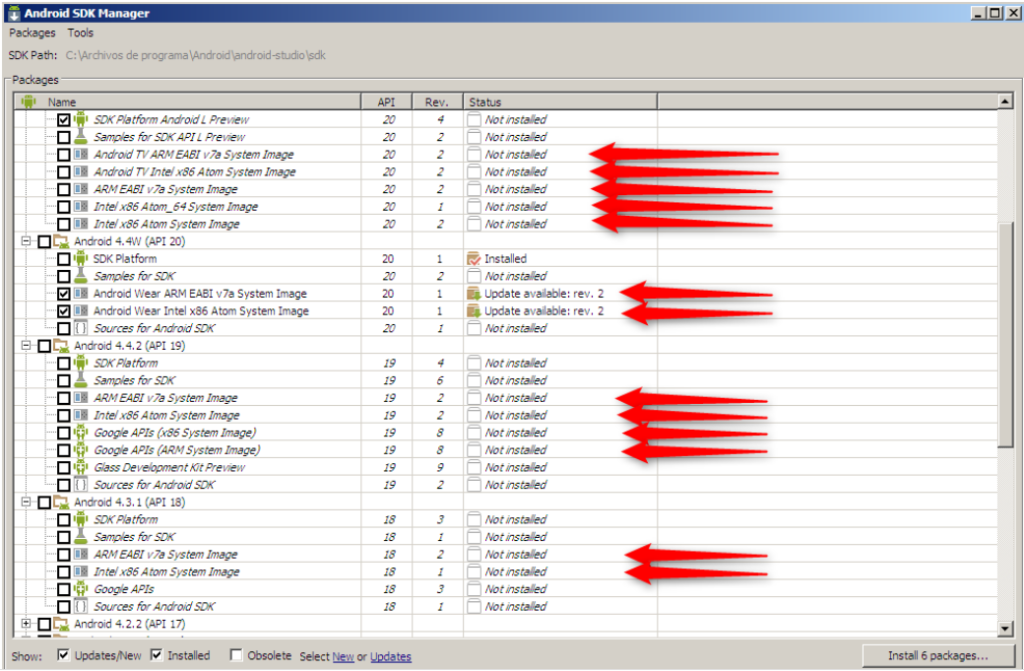Click the Android robot icon in the Name header
The image size is (1024, 671).
(x=28, y=101)
